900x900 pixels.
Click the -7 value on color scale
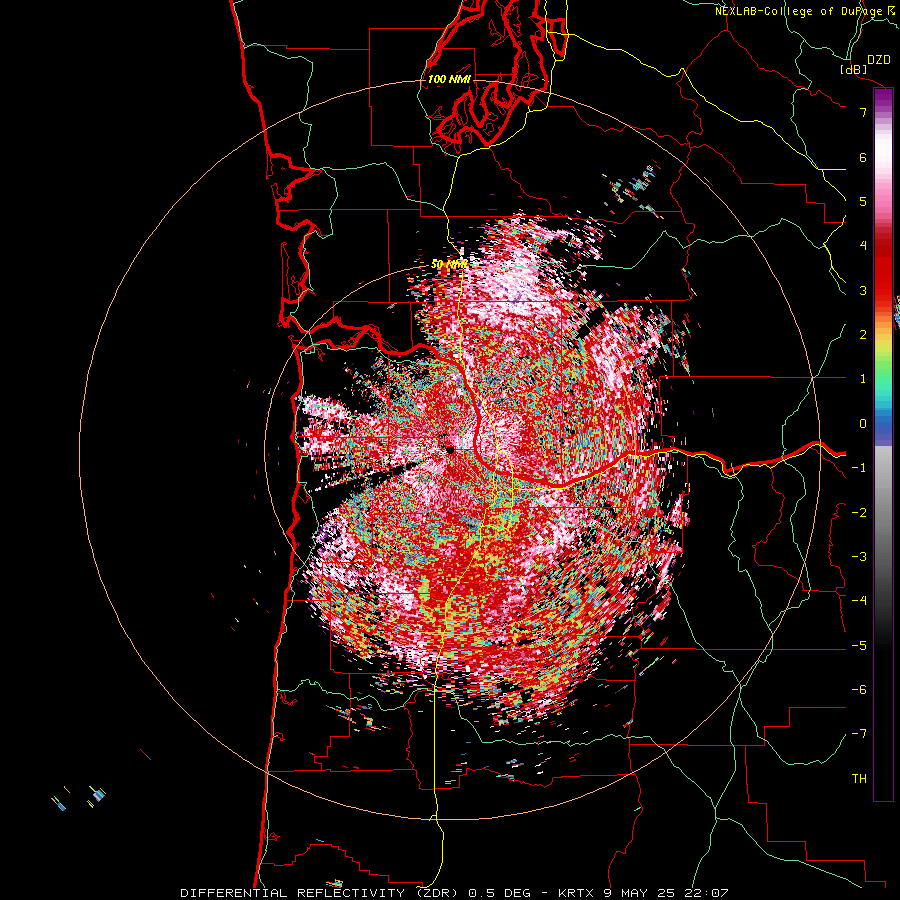(859, 734)
